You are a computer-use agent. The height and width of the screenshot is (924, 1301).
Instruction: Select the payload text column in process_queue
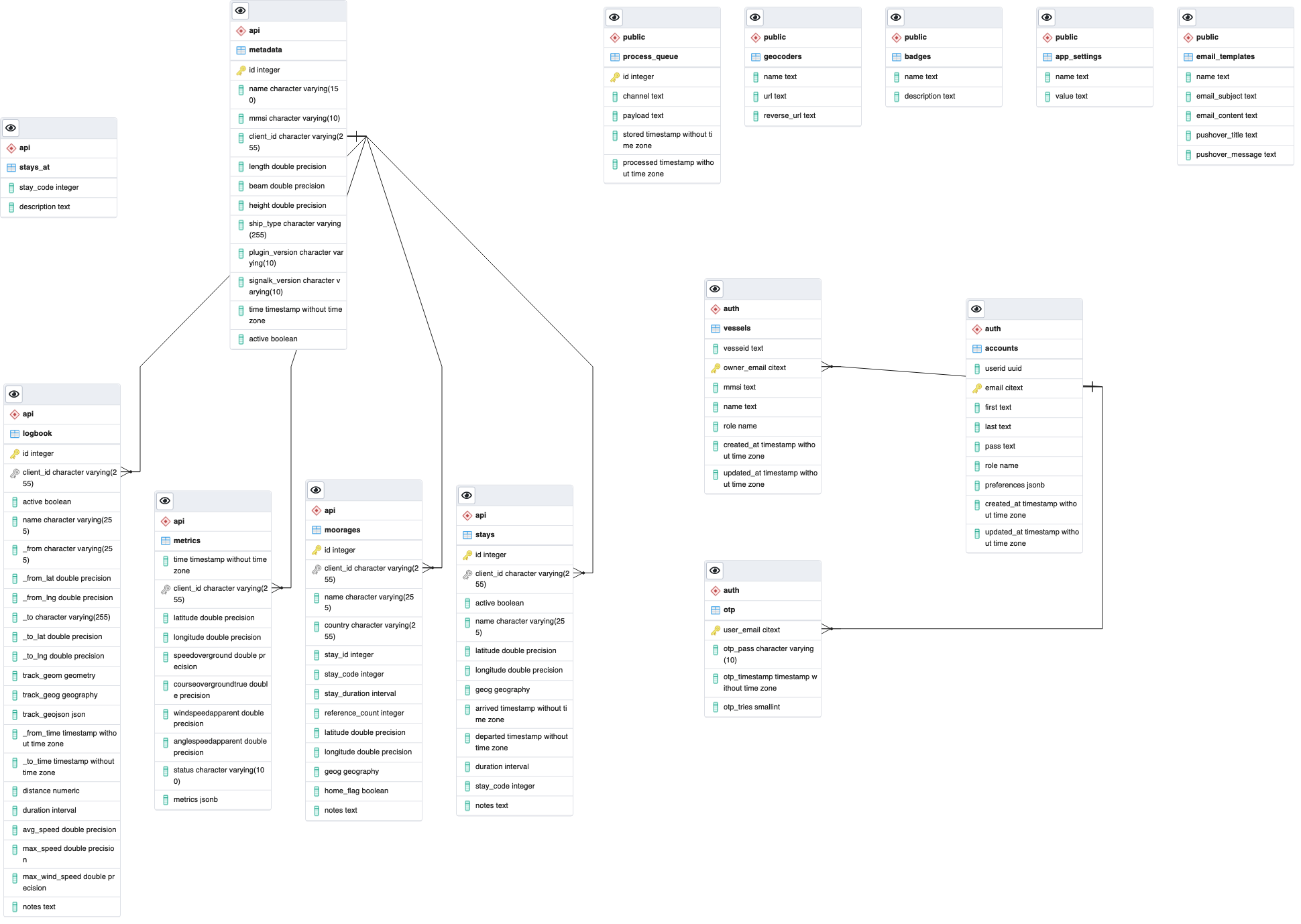(663, 116)
